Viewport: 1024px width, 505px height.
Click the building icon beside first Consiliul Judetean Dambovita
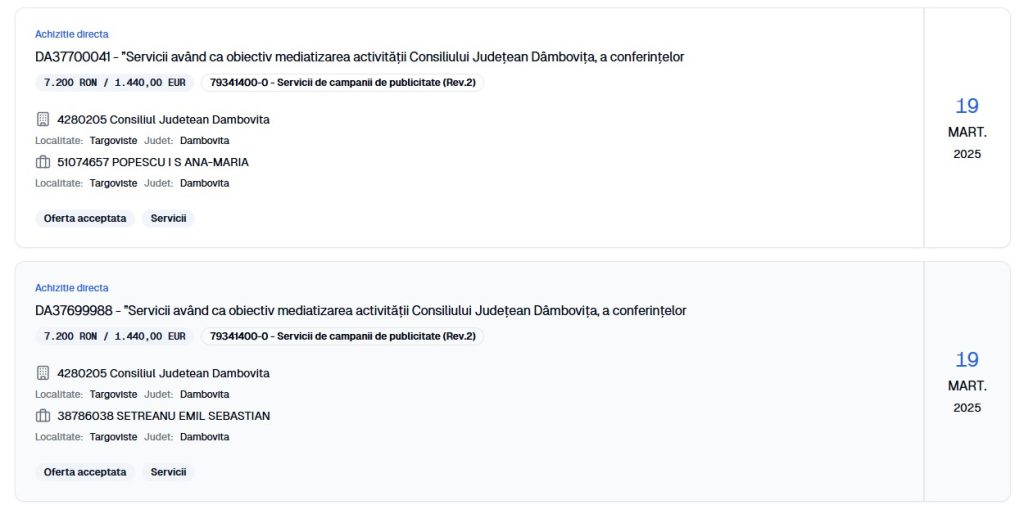[43, 119]
